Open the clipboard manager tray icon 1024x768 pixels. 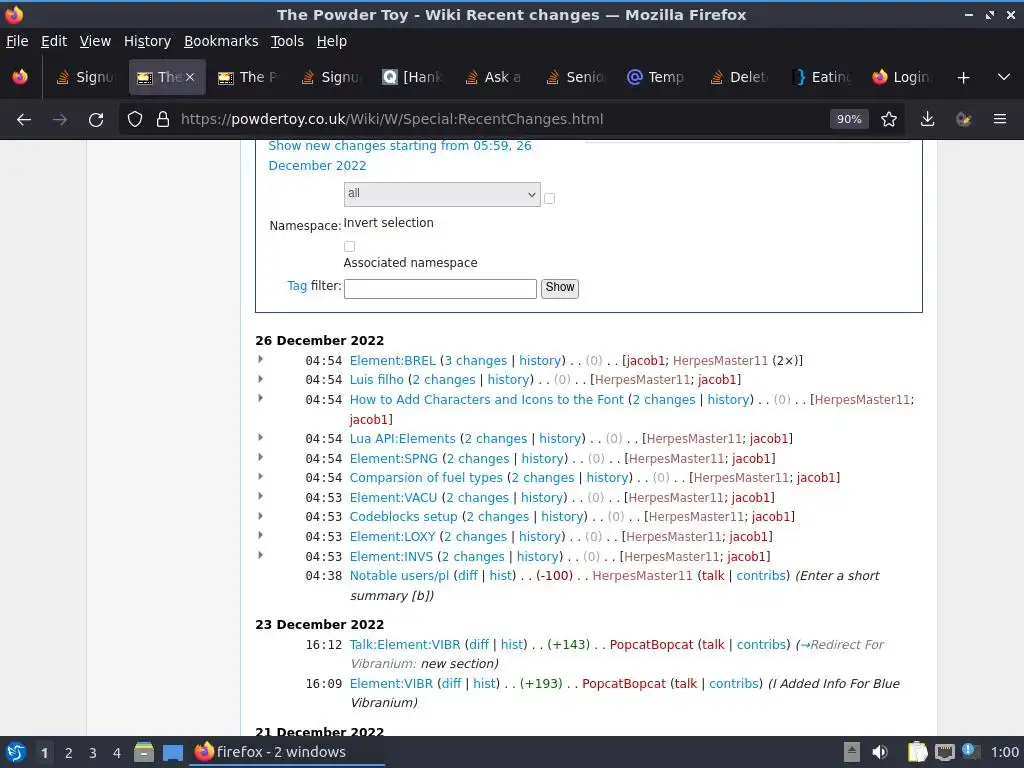918,752
